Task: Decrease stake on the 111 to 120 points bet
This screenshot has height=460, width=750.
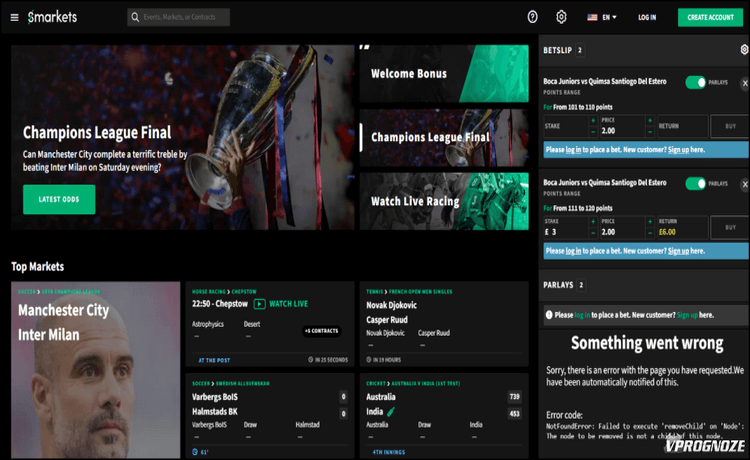Action: [x=593, y=233]
